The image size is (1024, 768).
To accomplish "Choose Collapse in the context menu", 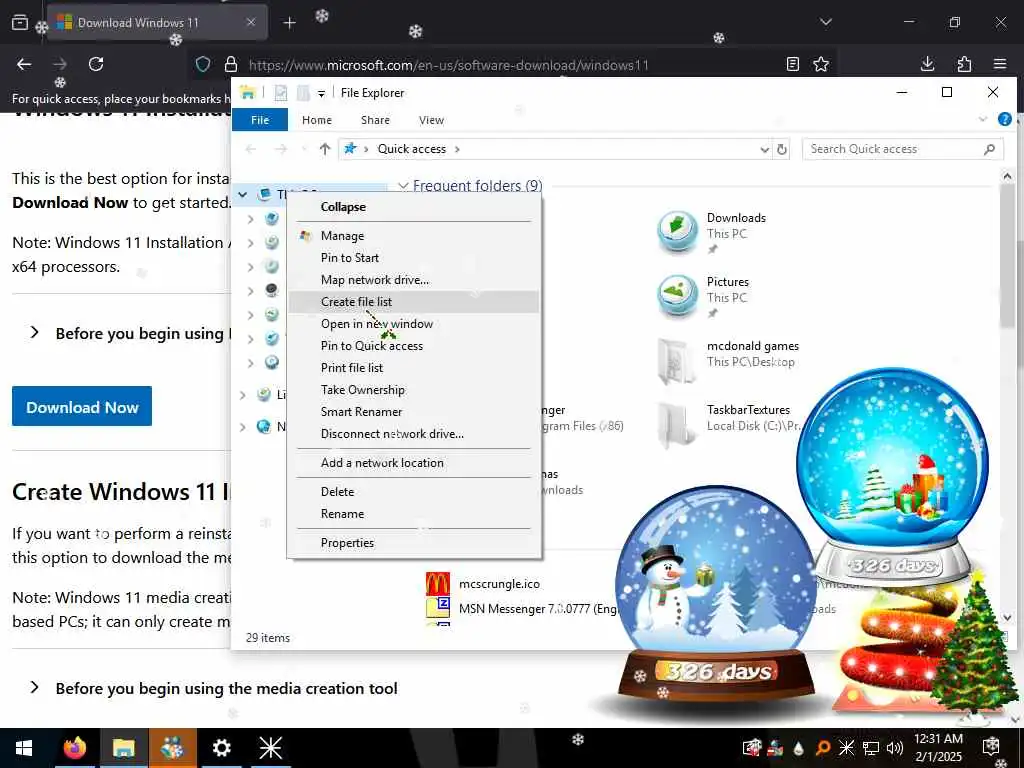I will click(414, 206).
